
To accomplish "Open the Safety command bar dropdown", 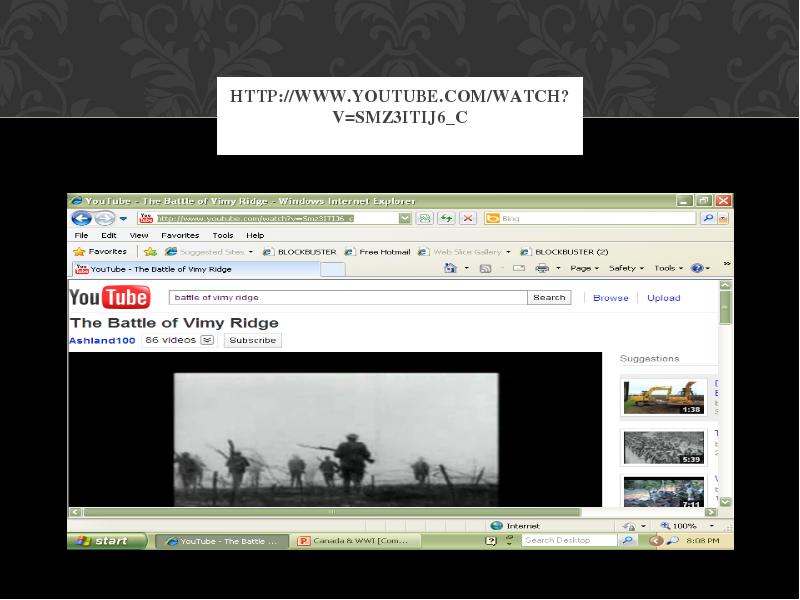I will (626, 268).
